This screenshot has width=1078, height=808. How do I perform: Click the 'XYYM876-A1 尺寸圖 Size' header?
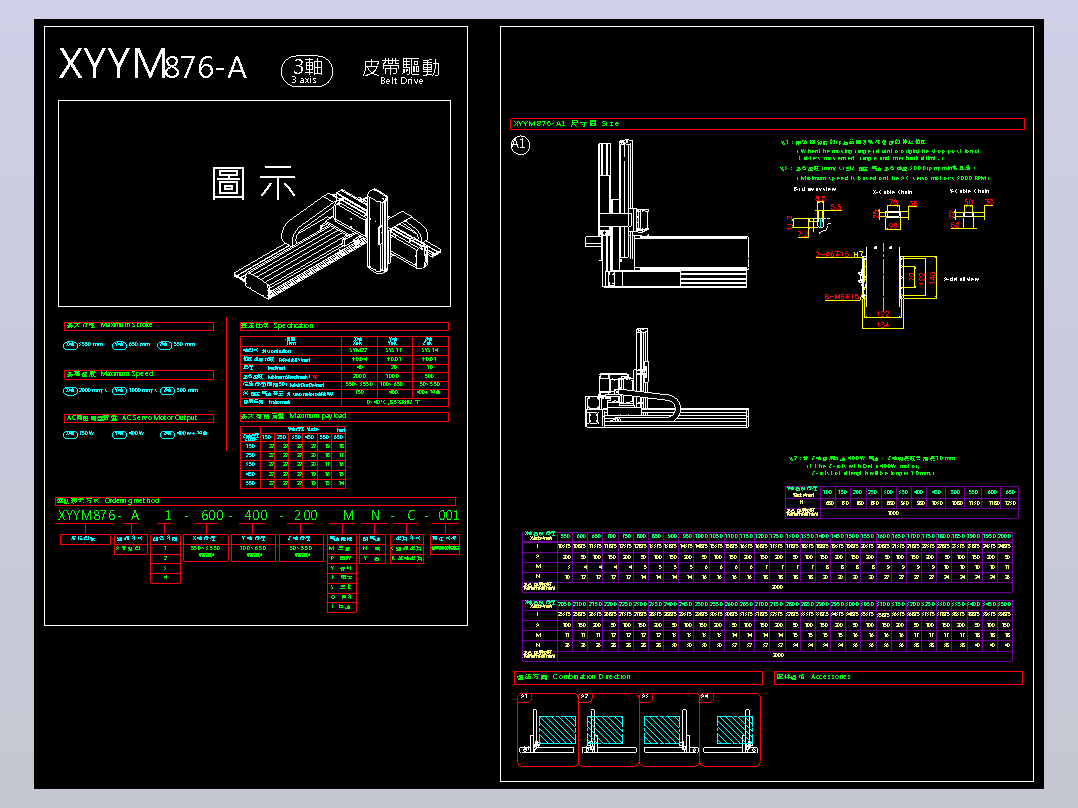click(x=767, y=124)
